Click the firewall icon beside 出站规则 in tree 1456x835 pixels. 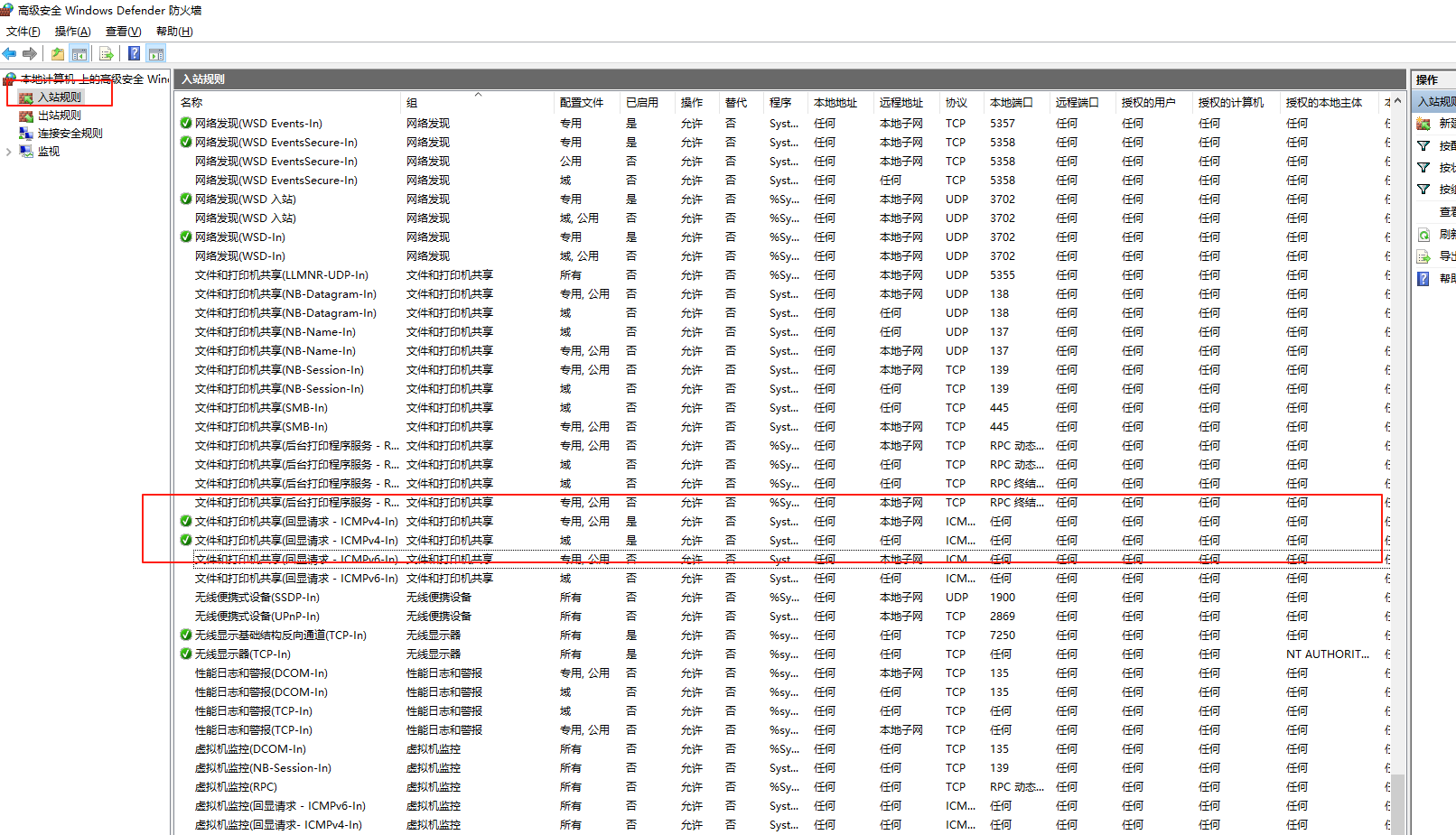coord(26,116)
